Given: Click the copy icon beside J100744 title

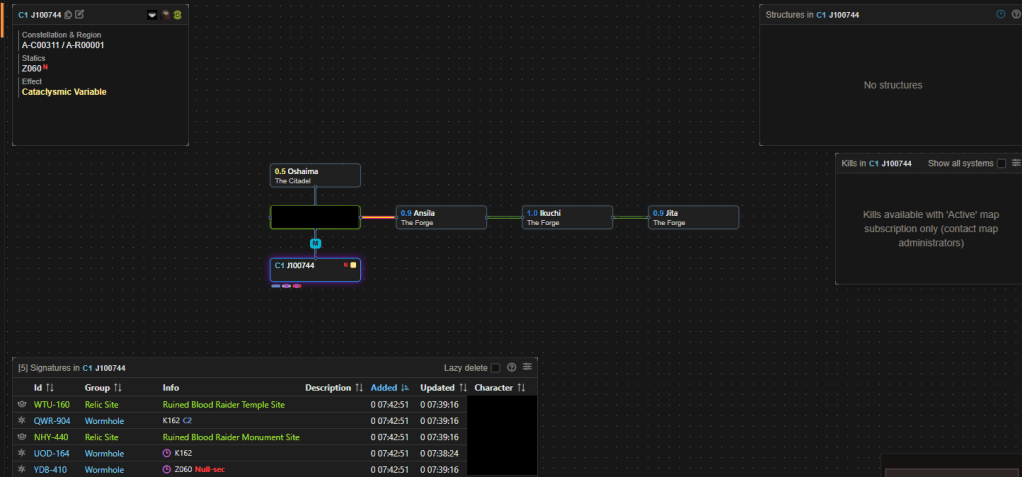Looking at the screenshot, I should 68,15.
